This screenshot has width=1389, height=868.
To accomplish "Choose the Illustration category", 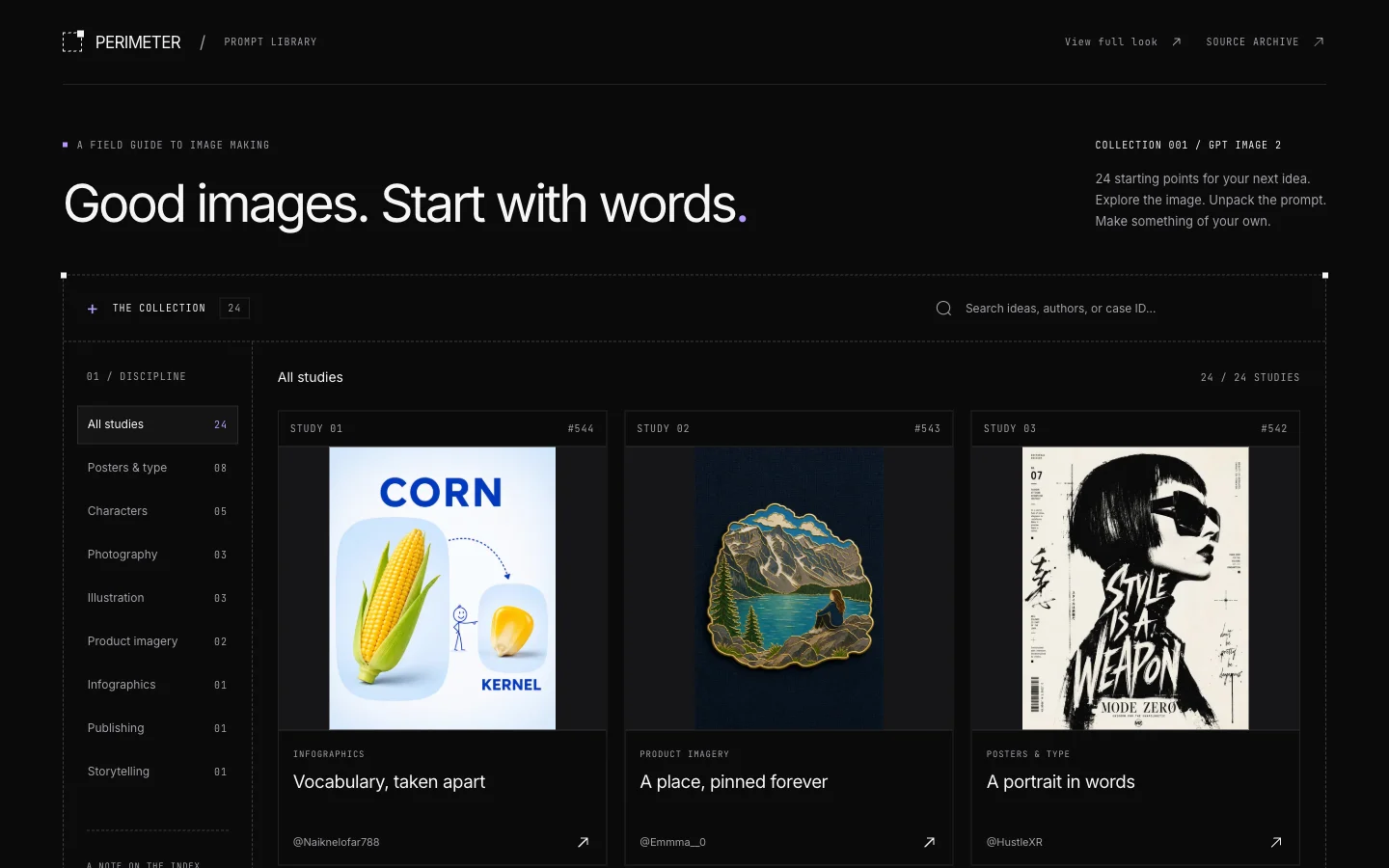I will (157, 598).
